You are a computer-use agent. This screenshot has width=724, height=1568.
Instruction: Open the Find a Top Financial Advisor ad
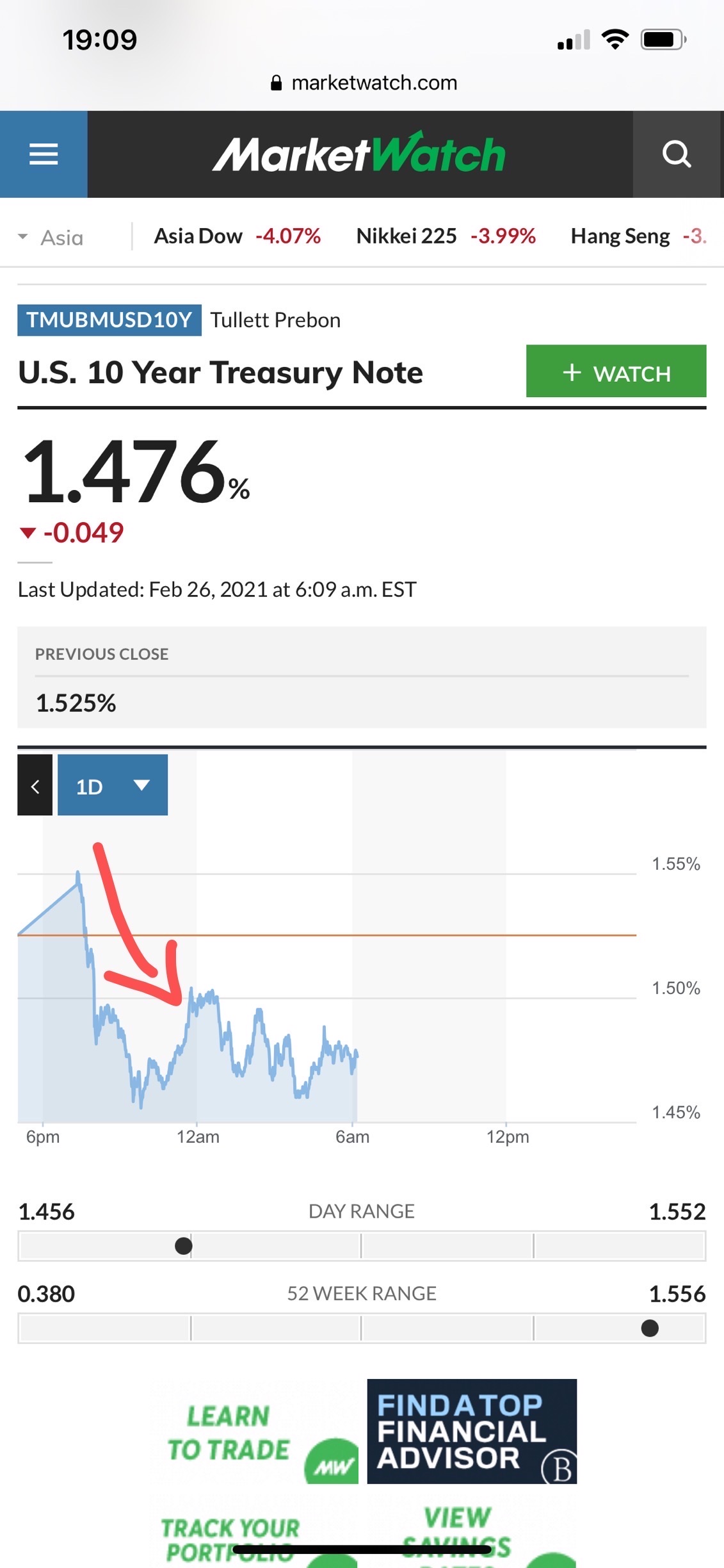click(x=472, y=1432)
